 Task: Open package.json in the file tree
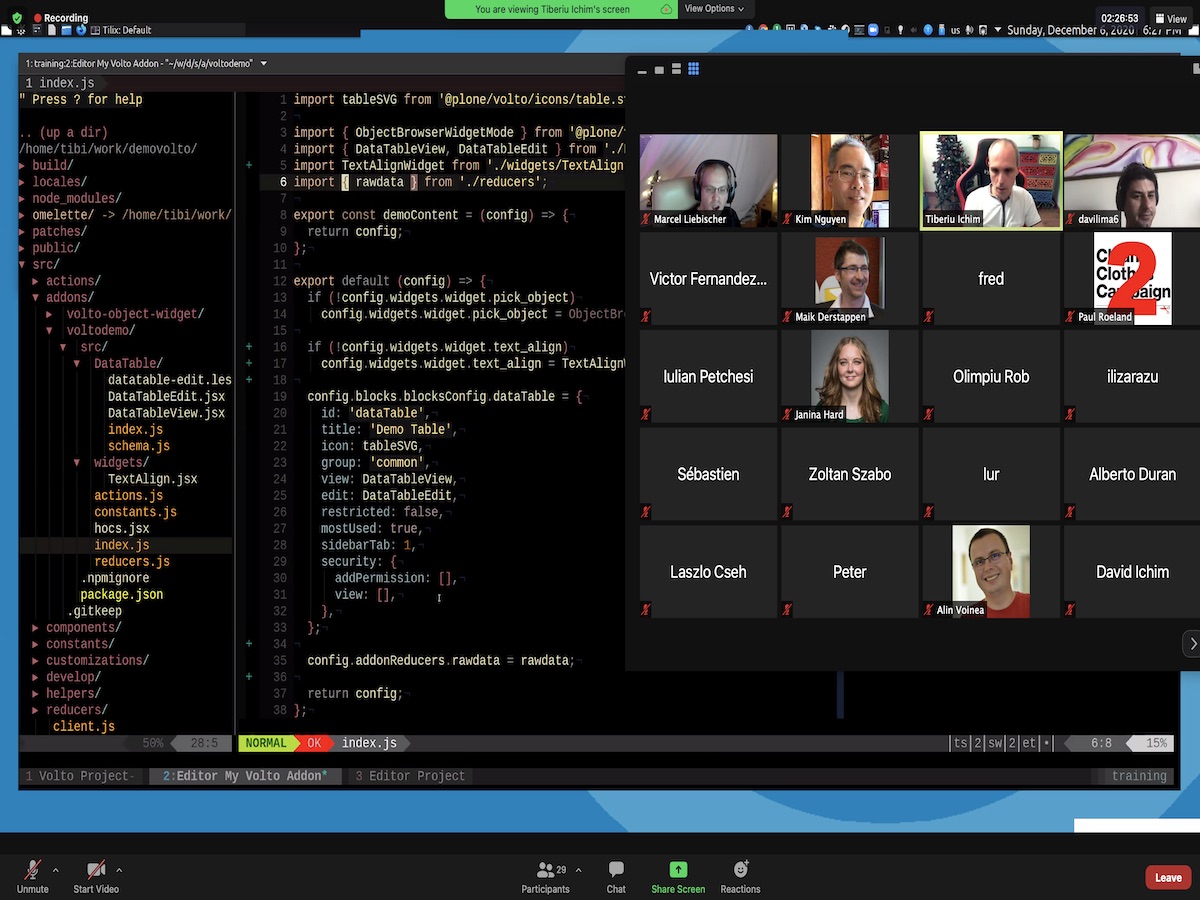point(121,595)
